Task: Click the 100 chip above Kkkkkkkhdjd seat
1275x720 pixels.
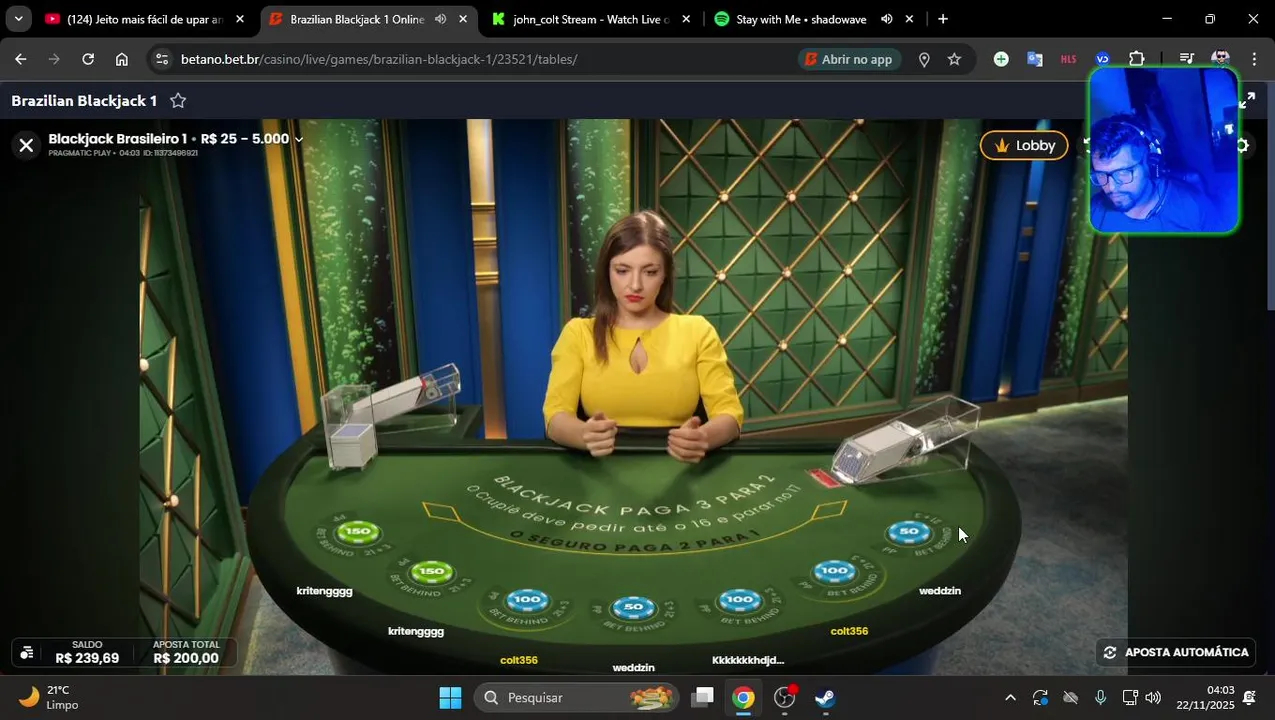Action: coord(739,600)
